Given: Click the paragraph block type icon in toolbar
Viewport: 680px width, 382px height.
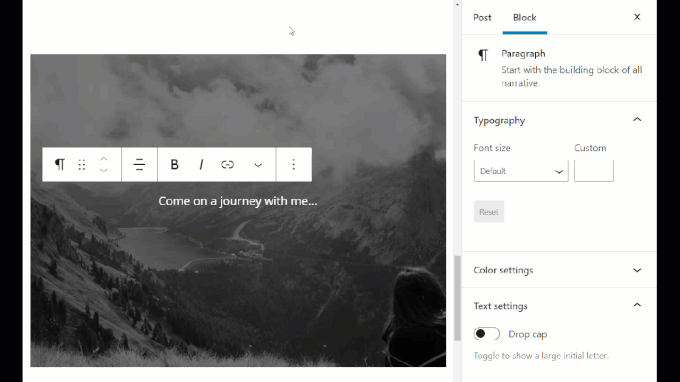Looking at the screenshot, I should click(60, 164).
